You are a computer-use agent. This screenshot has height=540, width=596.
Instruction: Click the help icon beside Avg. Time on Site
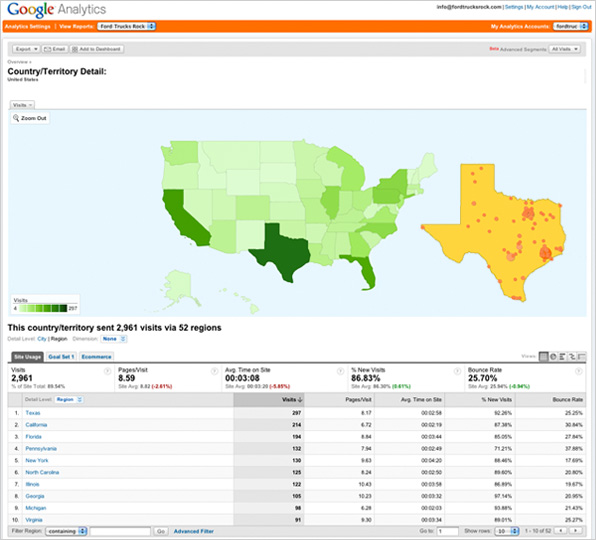pyautogui.click(x=341, y=371)
